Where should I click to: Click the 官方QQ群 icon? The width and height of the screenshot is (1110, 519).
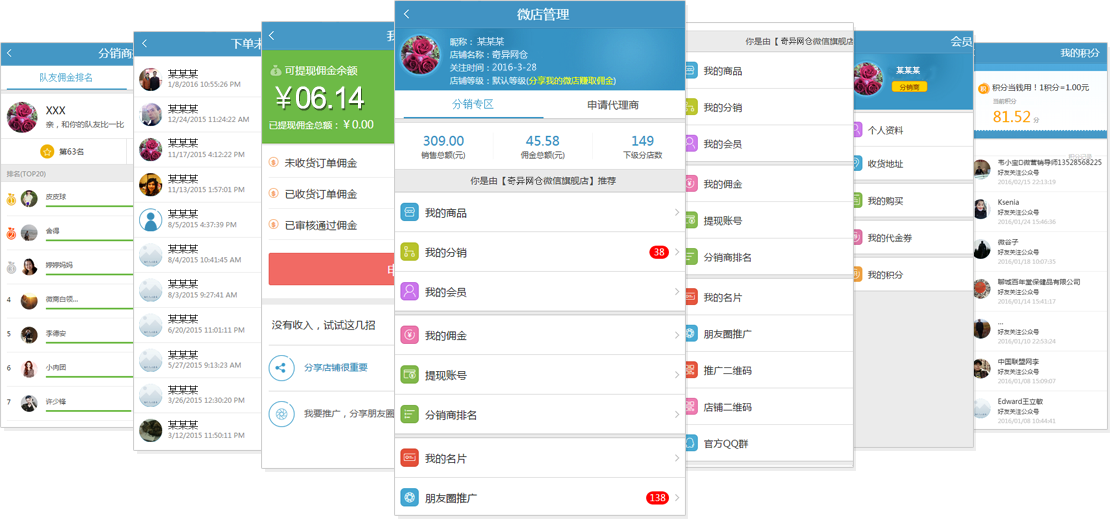tap(691, 443)
